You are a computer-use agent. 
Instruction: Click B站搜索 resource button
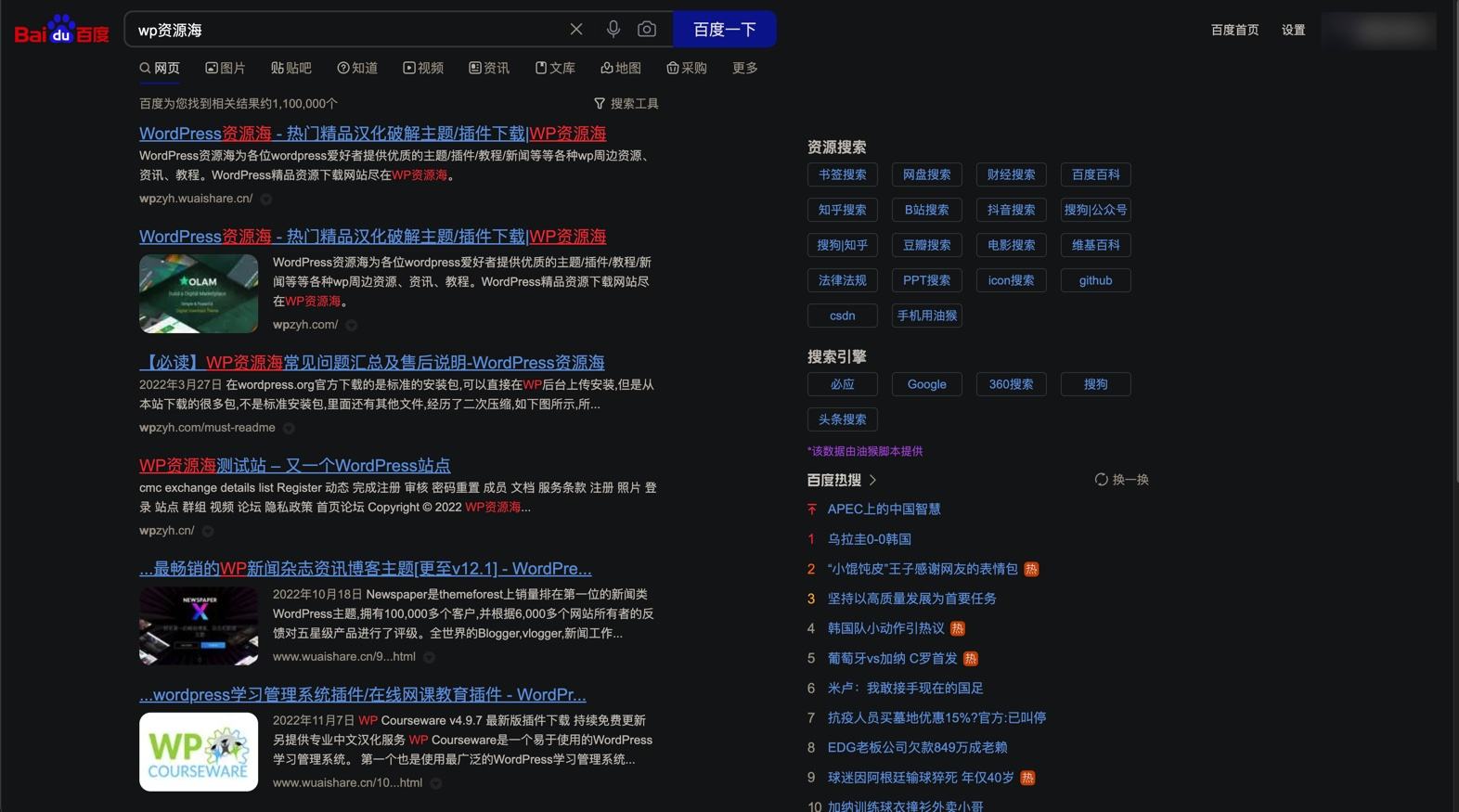(927, 210)
